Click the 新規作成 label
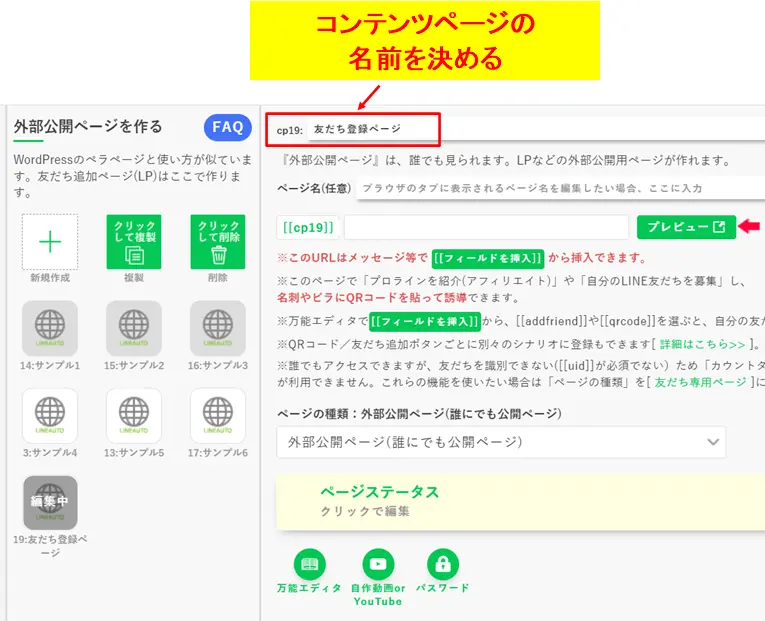Screen dimensions: 765x621 click(x=50, y=278)
